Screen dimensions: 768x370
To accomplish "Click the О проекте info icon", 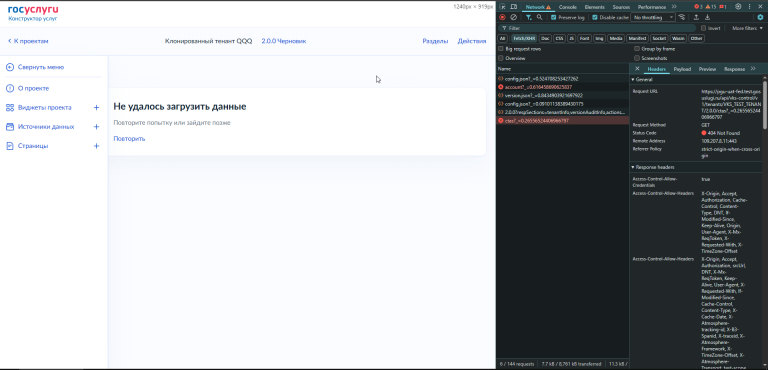I will (x=10, y=88).
